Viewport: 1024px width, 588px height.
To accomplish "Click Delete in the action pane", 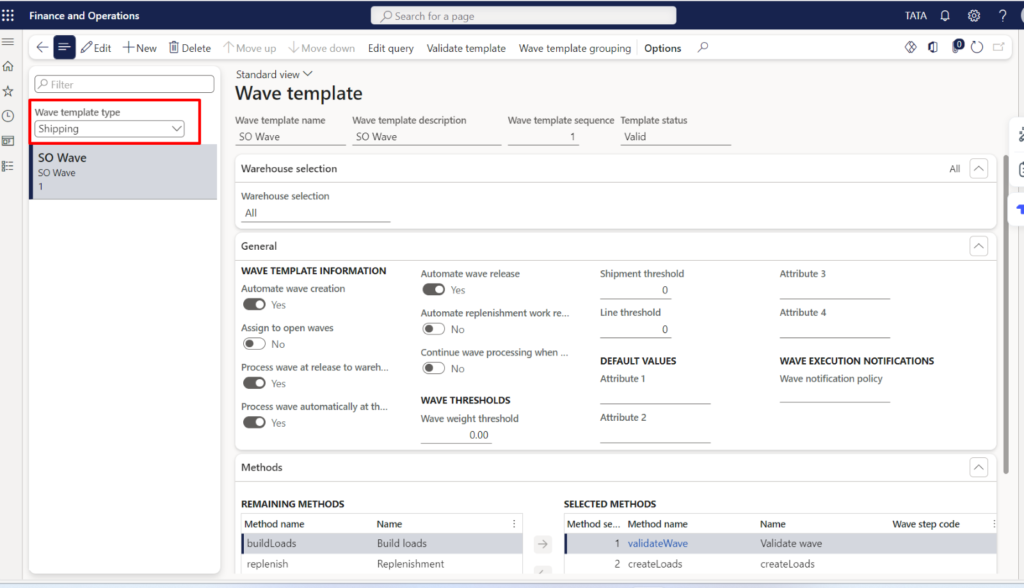I will coord(190,48).
